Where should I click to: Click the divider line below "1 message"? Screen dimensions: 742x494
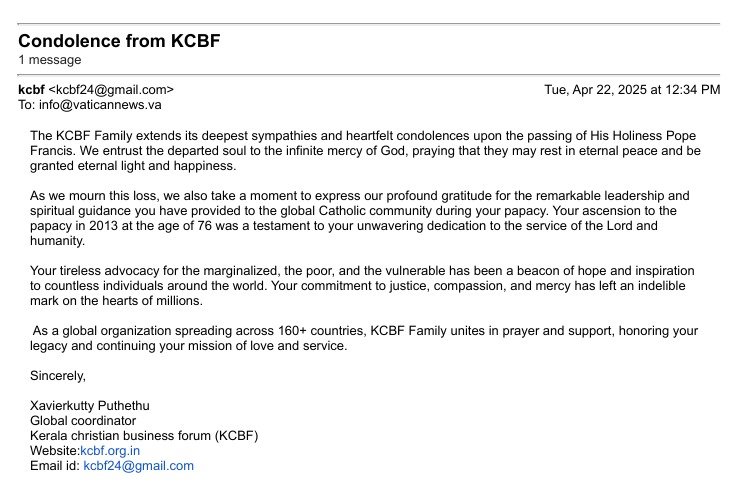click(368, 74)
